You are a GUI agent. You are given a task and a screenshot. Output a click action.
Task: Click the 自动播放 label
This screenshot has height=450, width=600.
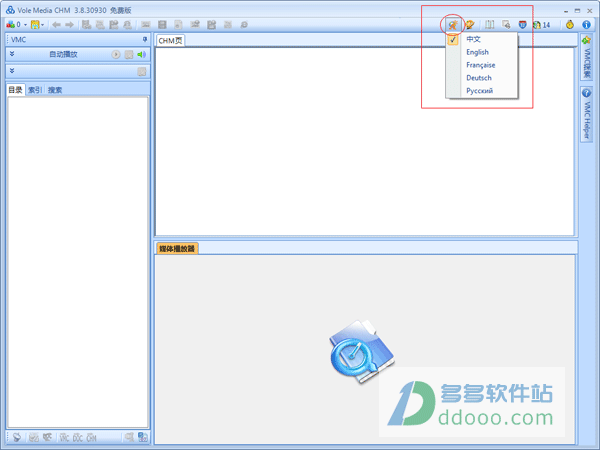point(64,54)
